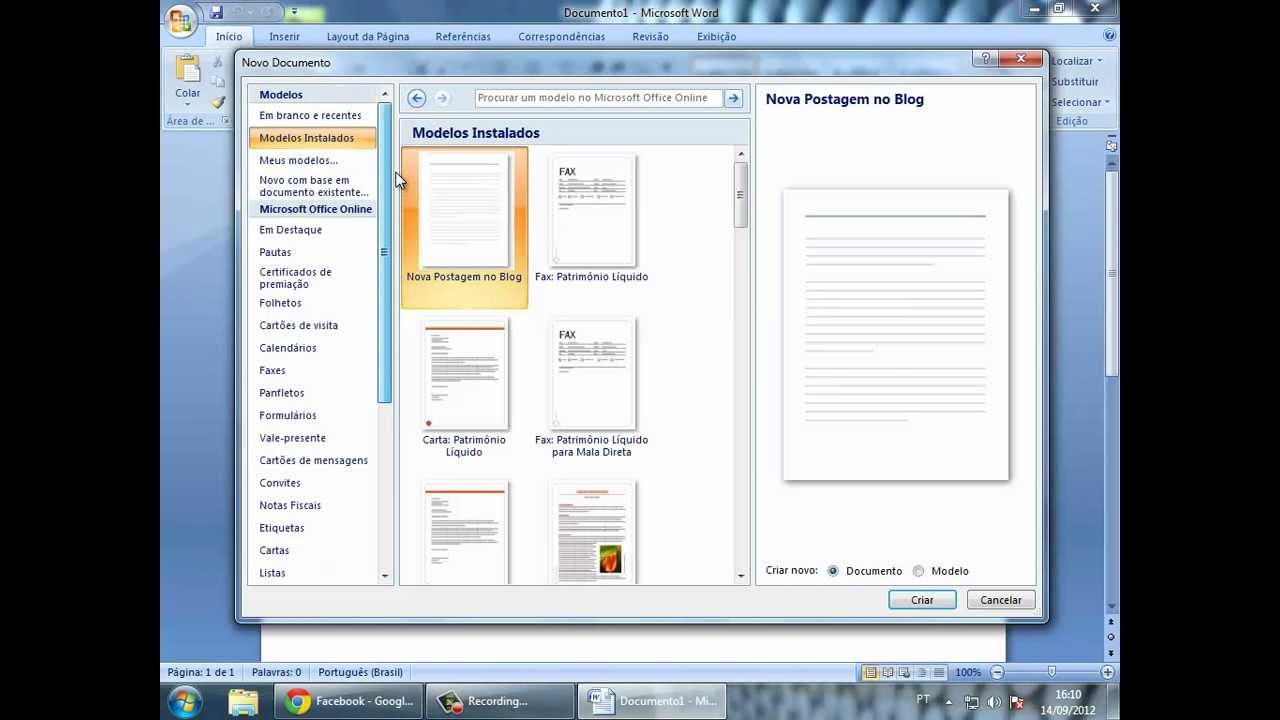
Task: Click Palavras: 0 word count
Action: (x=276, y=673)
